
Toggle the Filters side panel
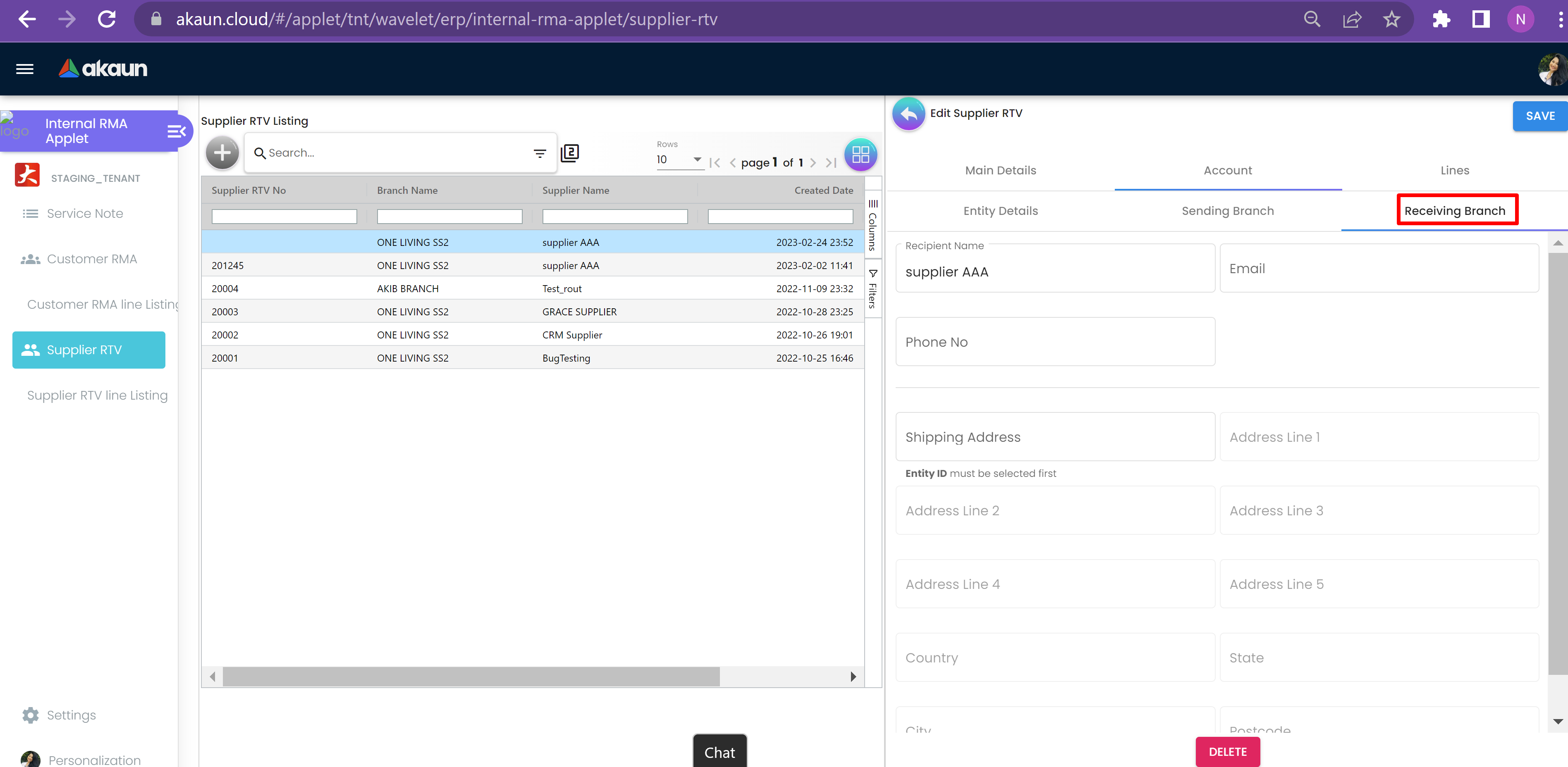pyautogui.click(x=873, y=288)
